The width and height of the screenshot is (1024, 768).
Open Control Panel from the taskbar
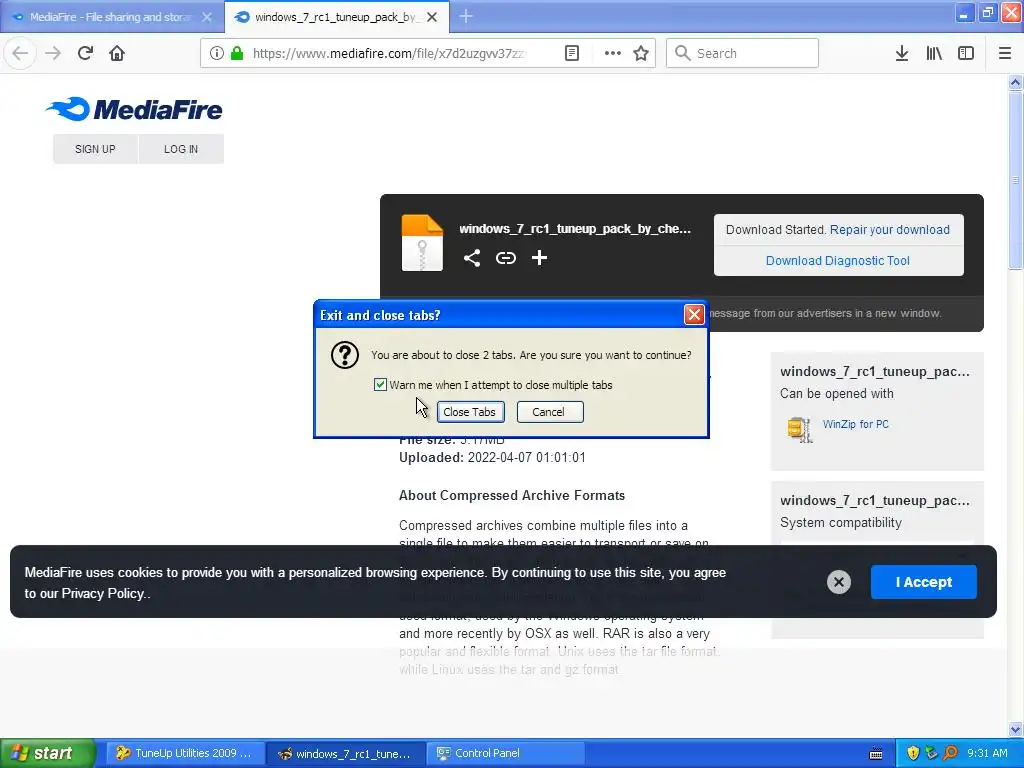click(507, 753)
